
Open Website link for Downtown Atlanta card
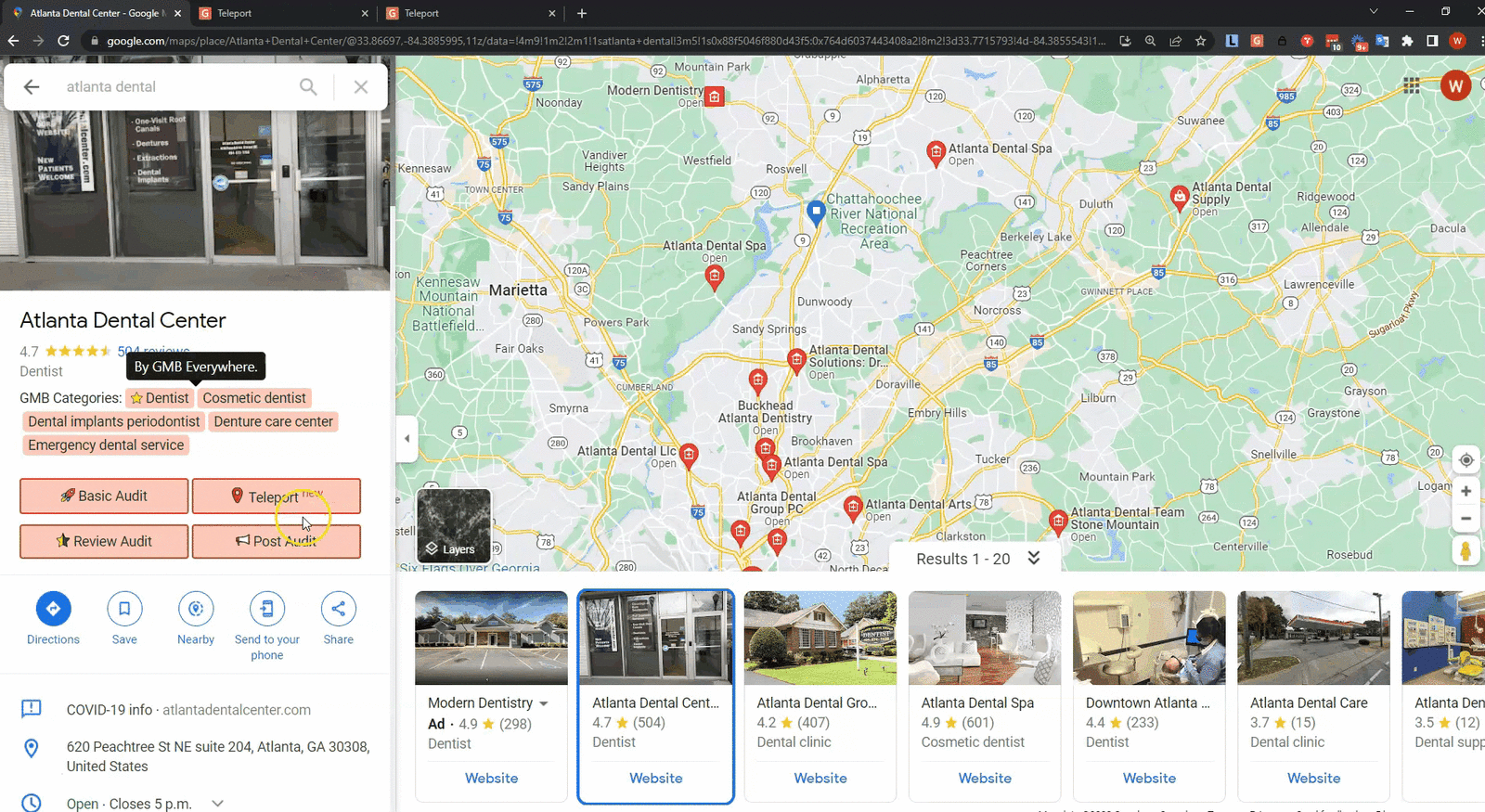pos(1149,778)
